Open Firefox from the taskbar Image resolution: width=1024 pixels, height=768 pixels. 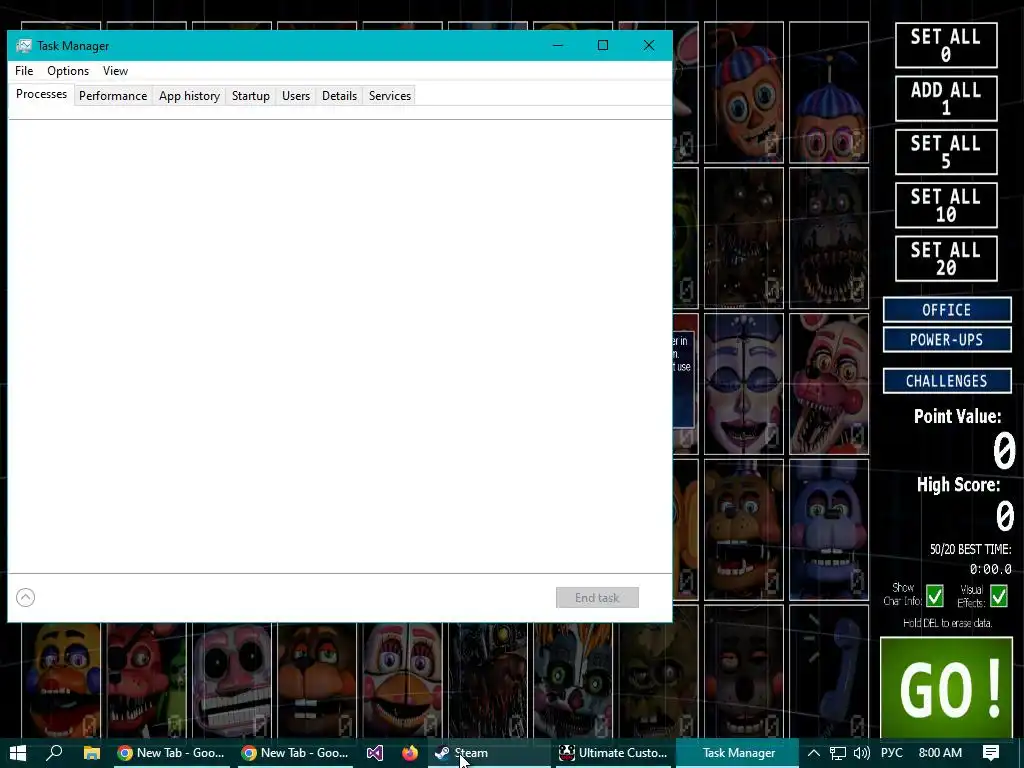tap(409, 753)
